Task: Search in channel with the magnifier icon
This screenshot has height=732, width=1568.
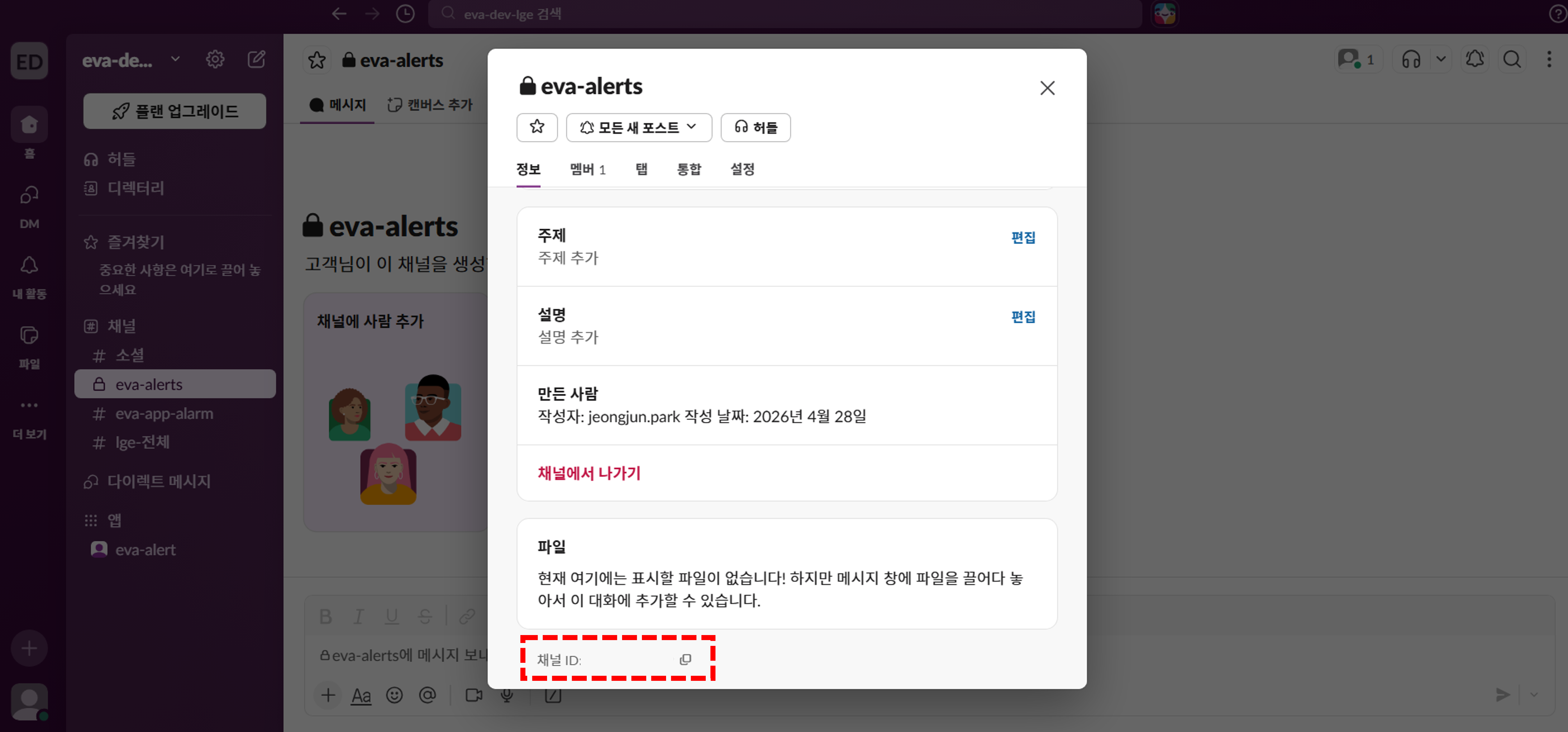Action: click(1512, 59)
